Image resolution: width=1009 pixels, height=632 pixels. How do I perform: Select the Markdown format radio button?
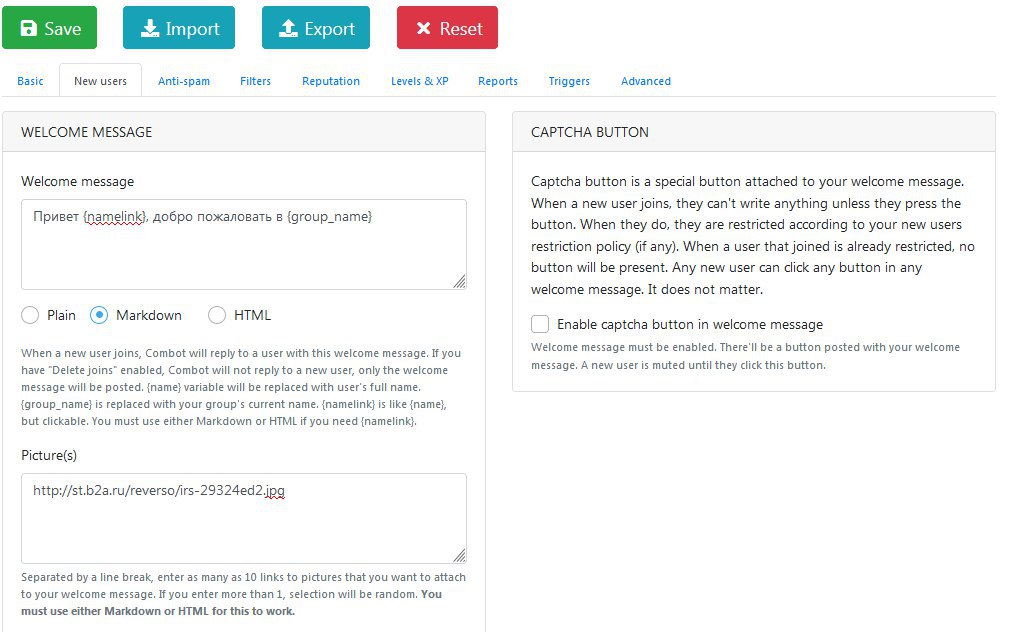[x=99, y=315]
